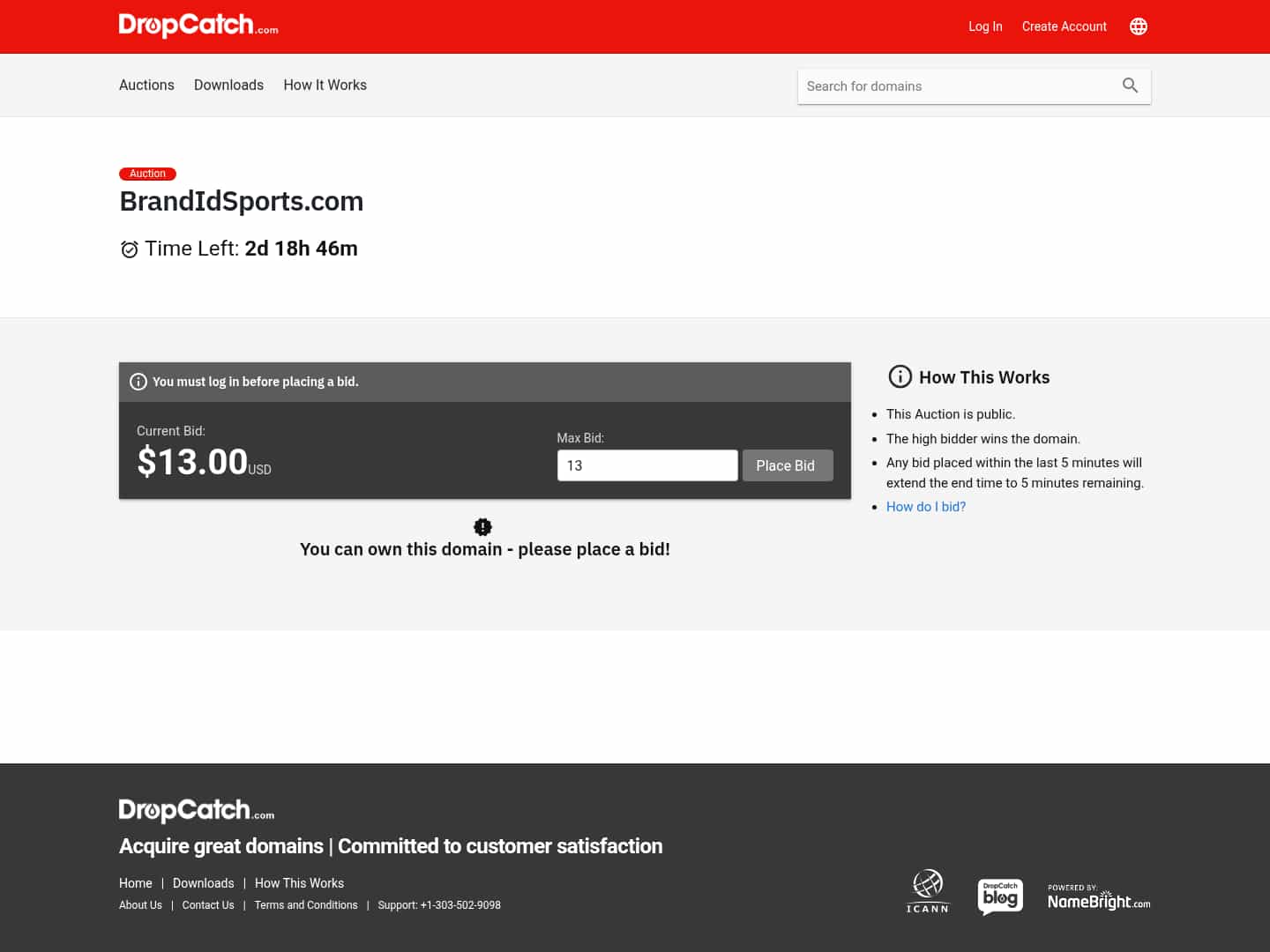Click the Place Bid button

click(x=786, y=465)
